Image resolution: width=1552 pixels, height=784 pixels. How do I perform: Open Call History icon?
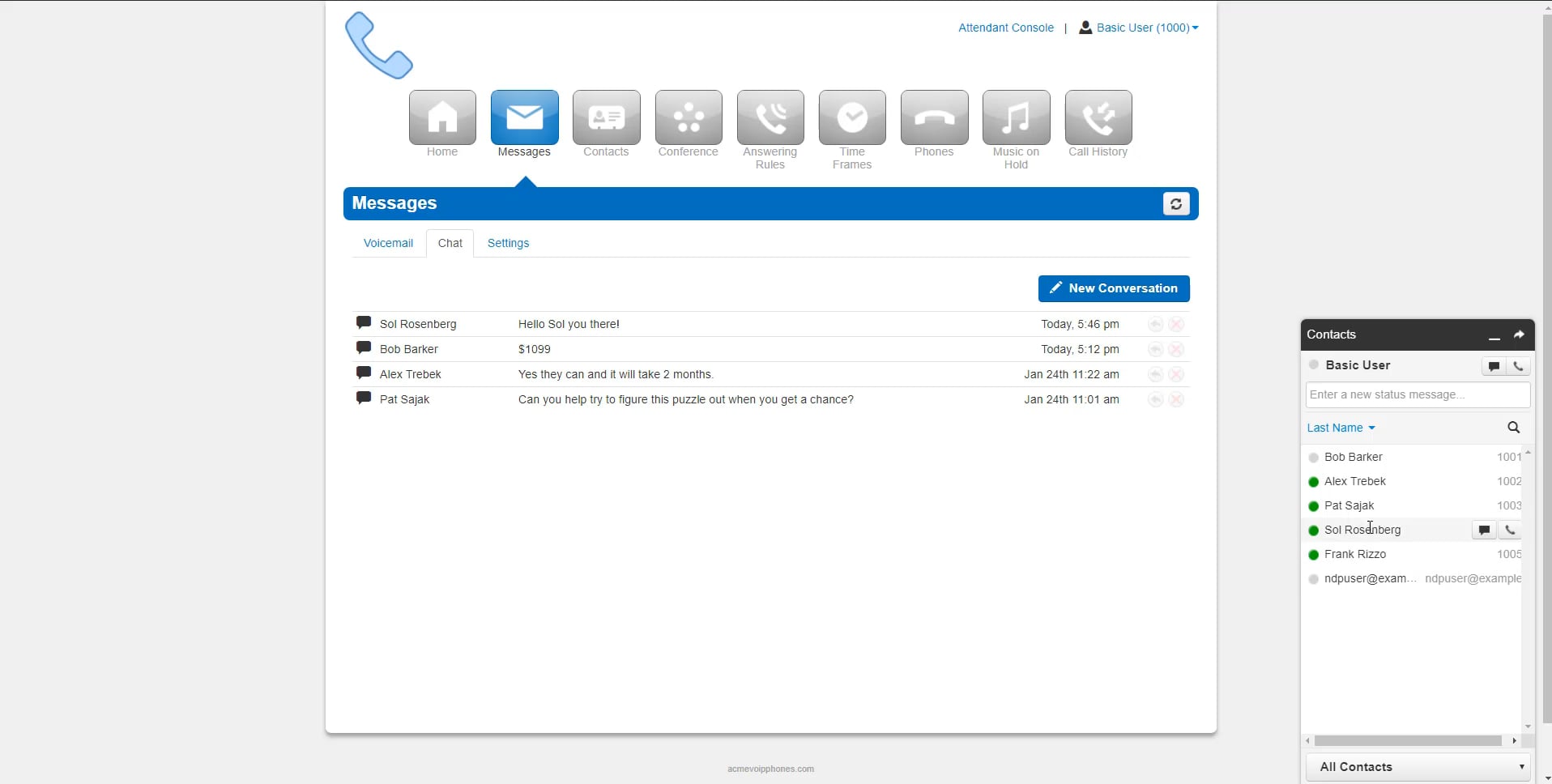coord(1098,117)
